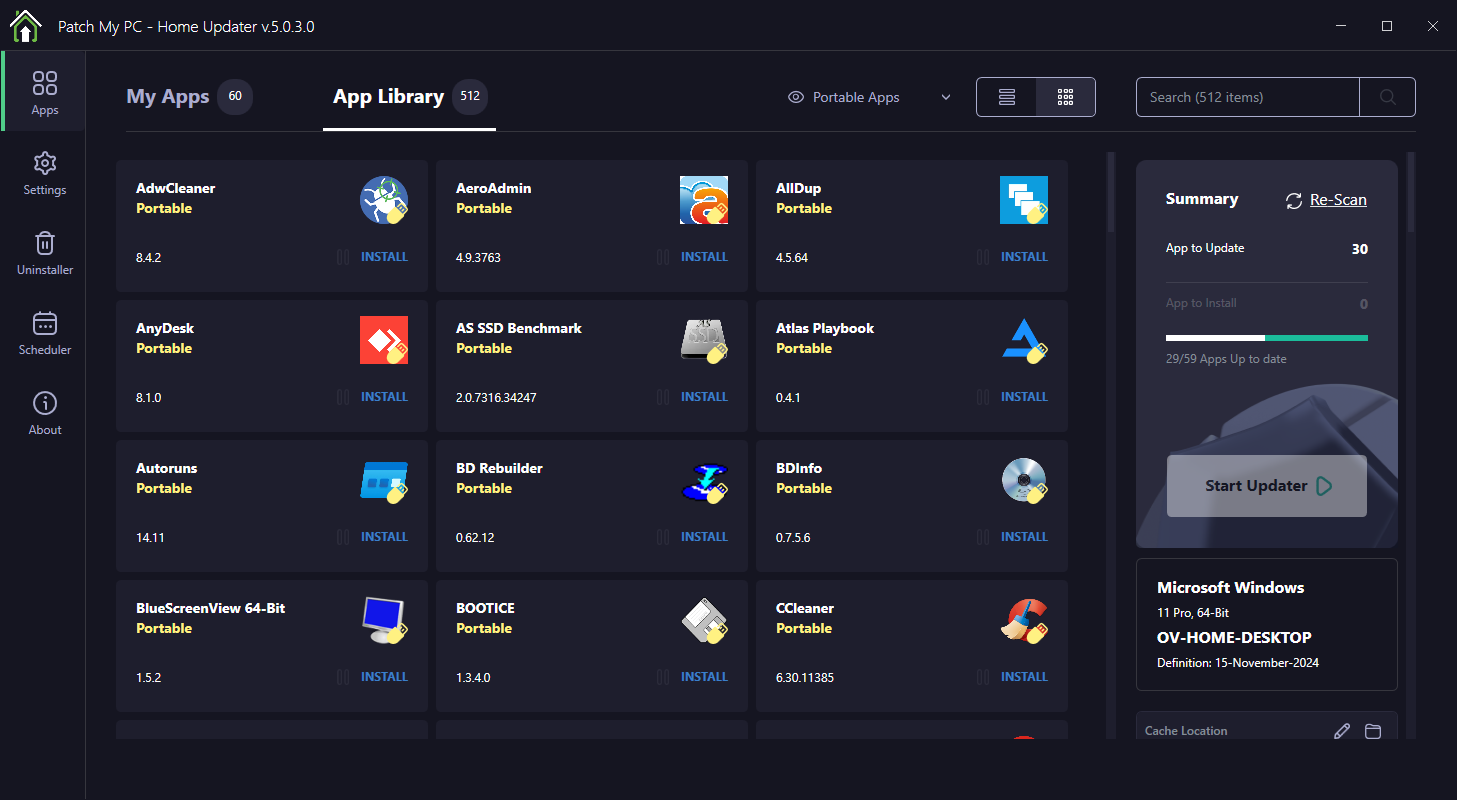Viewport: 1457px width, 800px height.
Task: Click the pencil icon to edit cache location
Action: tap(1342, 731)
